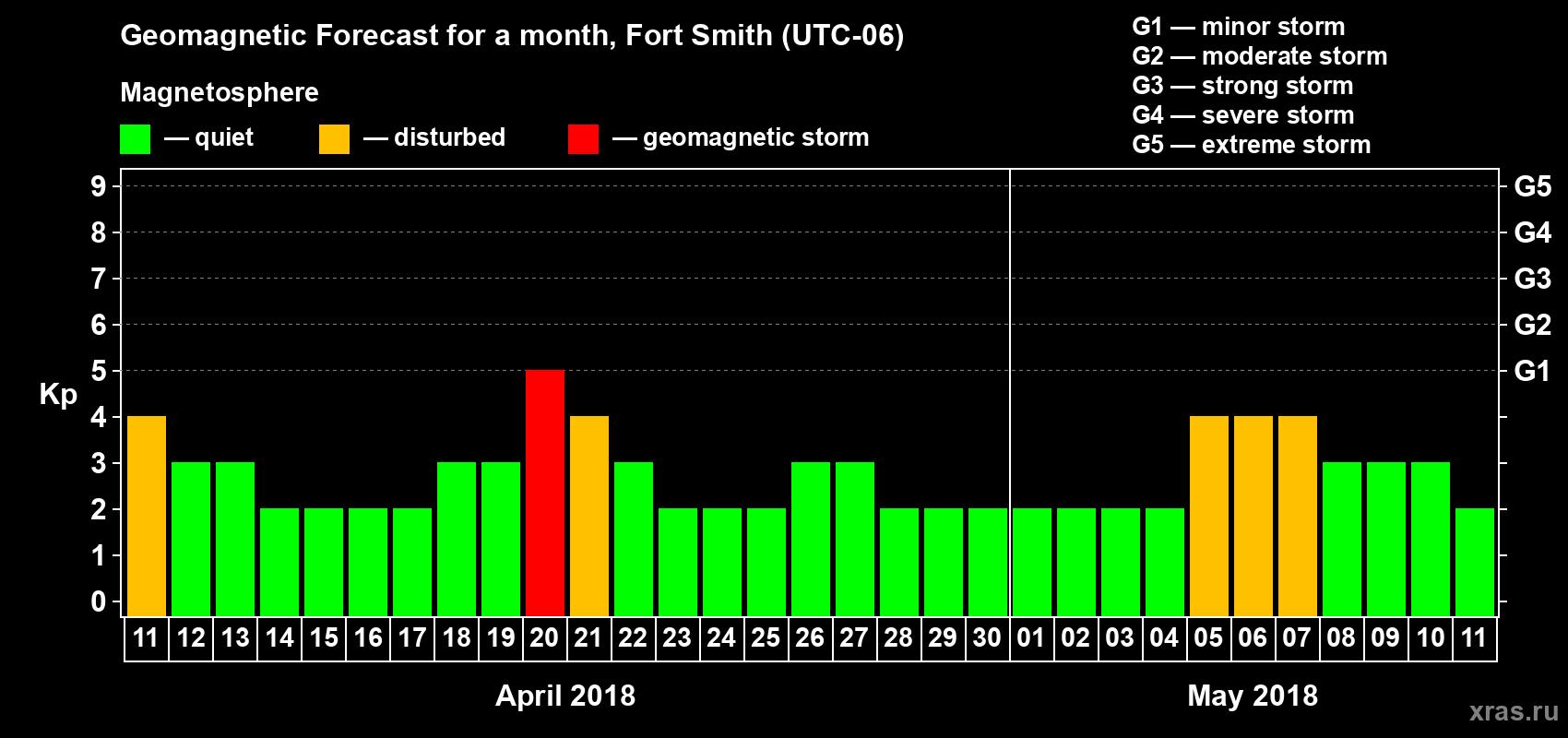Viewport: 1568px width, 738px height.
Task: Click the Kp axis title
Action: click(58, 395)
